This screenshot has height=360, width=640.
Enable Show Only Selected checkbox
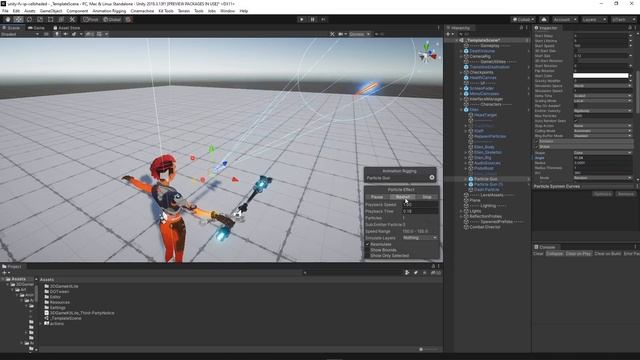coord(367,256)
